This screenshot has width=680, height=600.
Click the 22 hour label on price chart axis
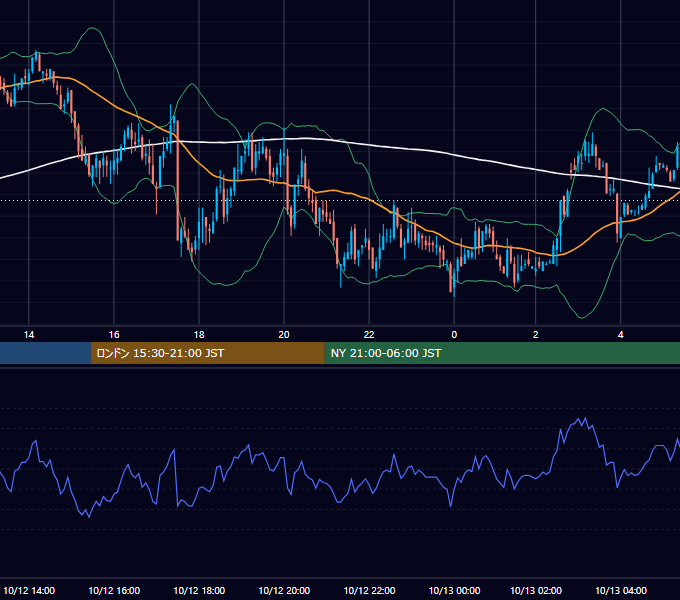(369, 335)
